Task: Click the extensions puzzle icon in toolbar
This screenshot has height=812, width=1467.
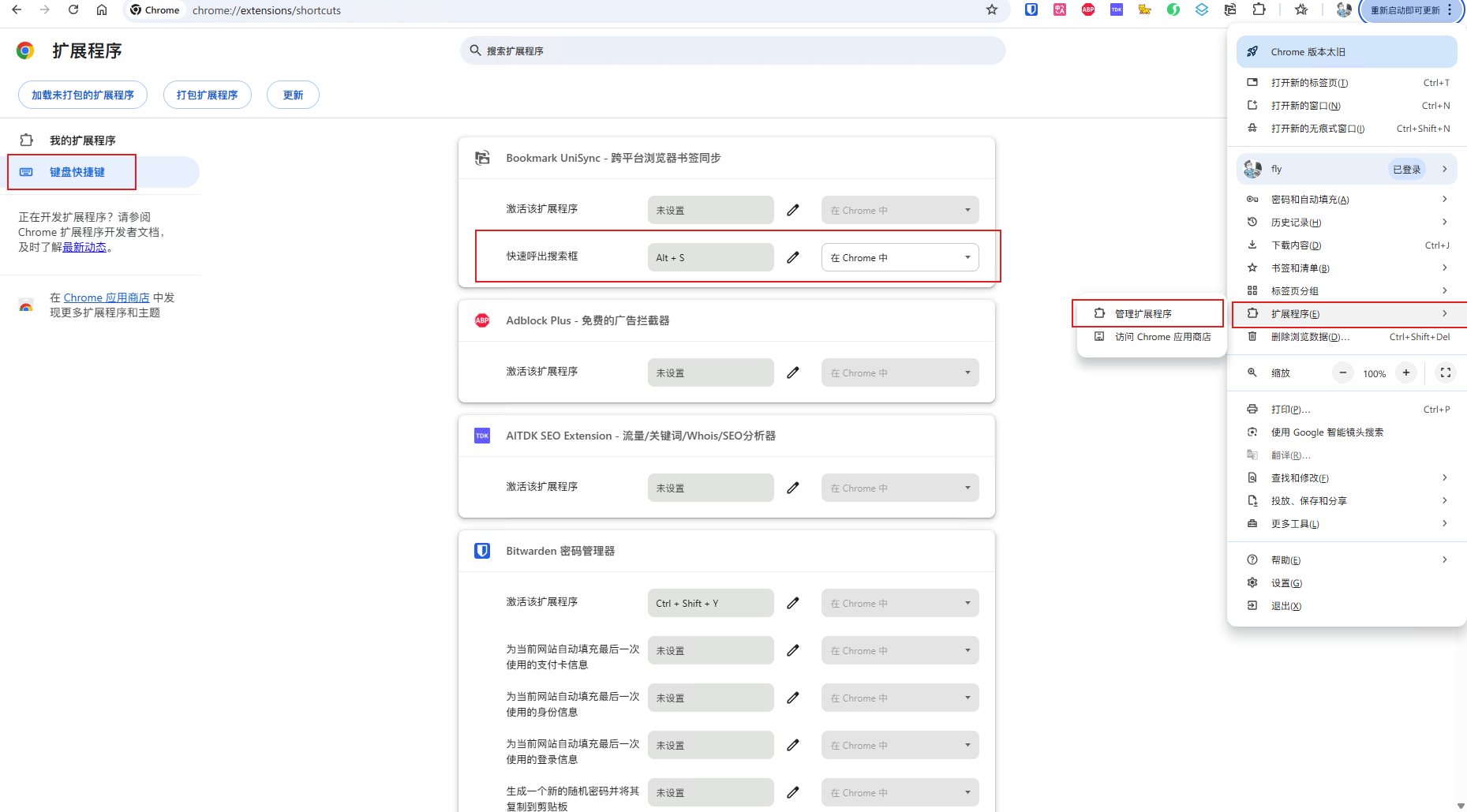Action: click(1259, 9)
